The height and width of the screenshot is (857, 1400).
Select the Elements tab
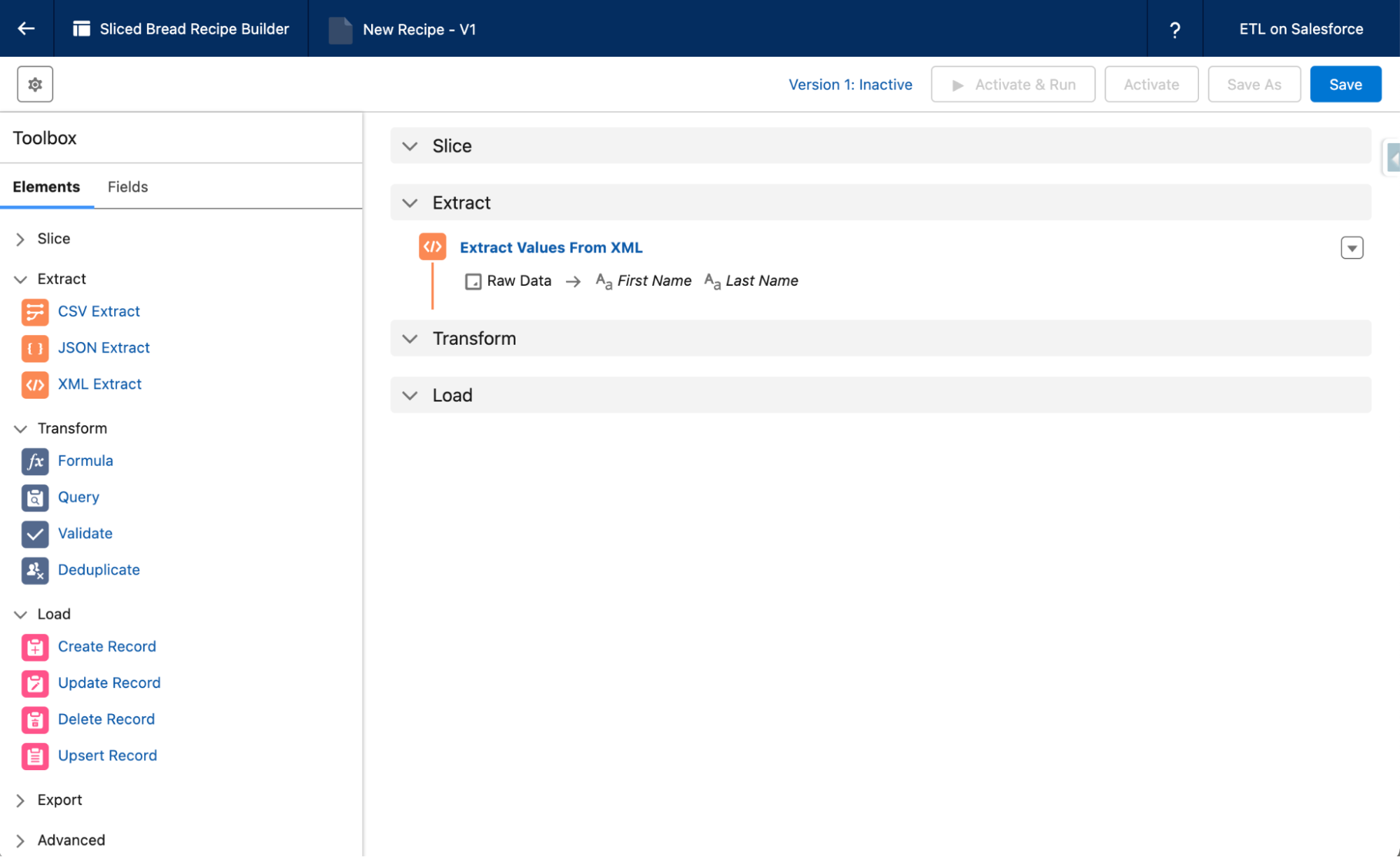46,187
